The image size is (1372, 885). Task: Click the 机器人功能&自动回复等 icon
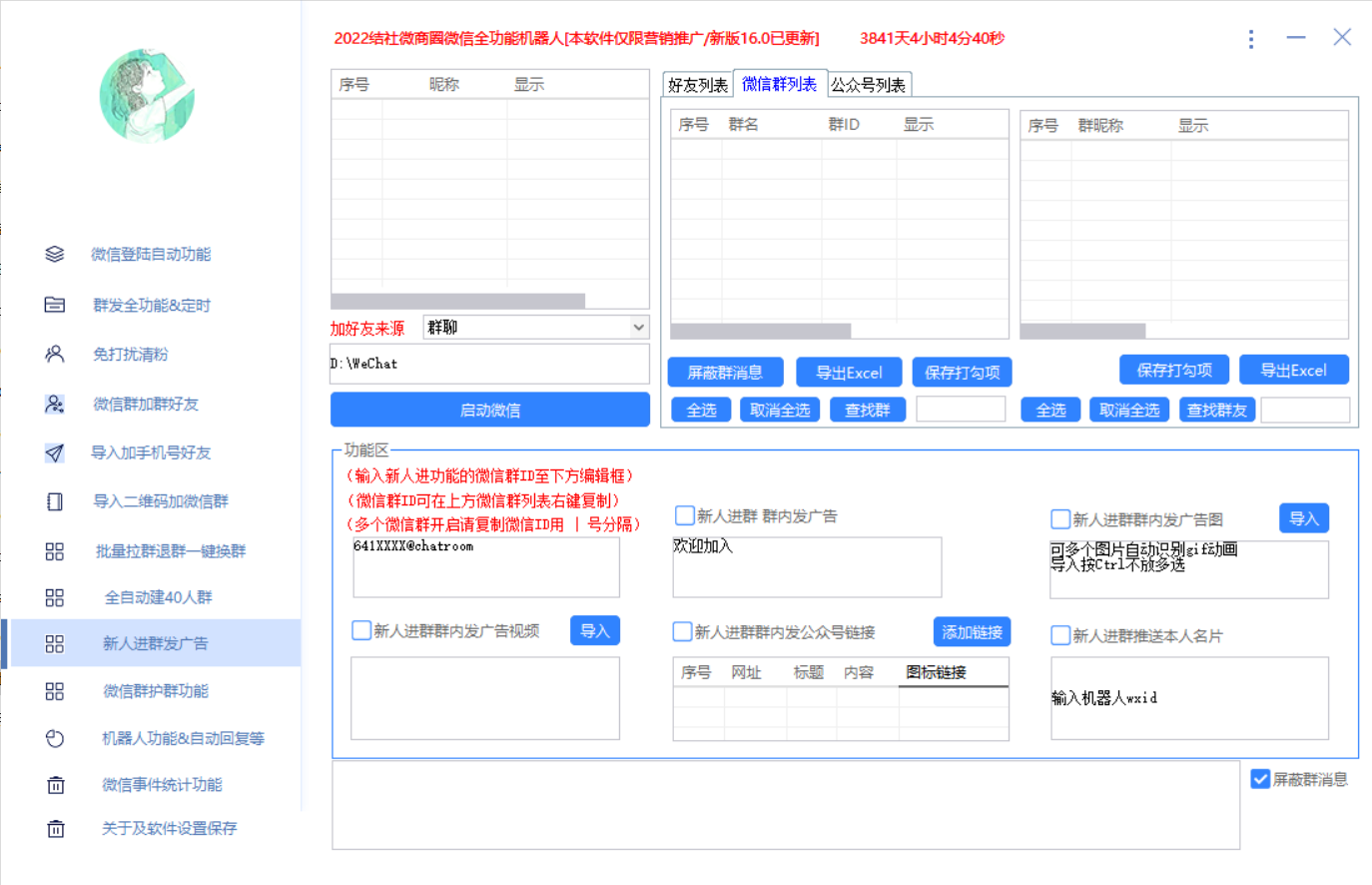click(x=55, y=738)
